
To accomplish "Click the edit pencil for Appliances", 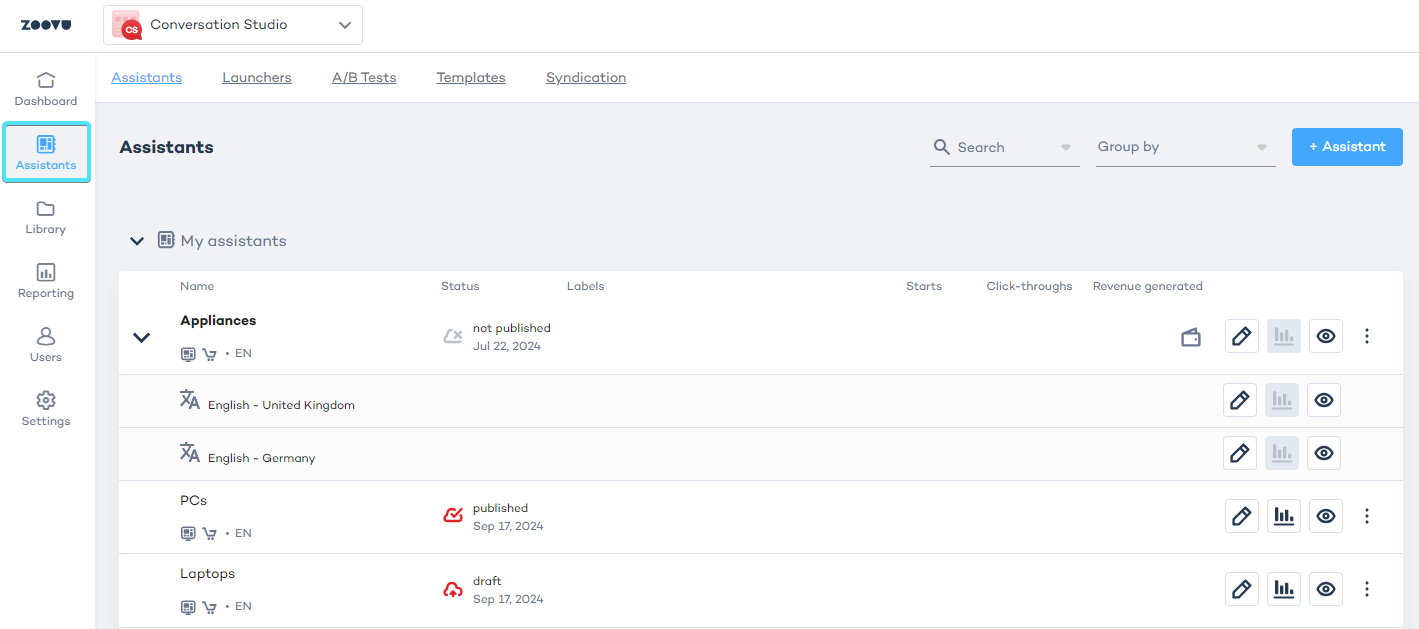I will tap(1242, 336).
